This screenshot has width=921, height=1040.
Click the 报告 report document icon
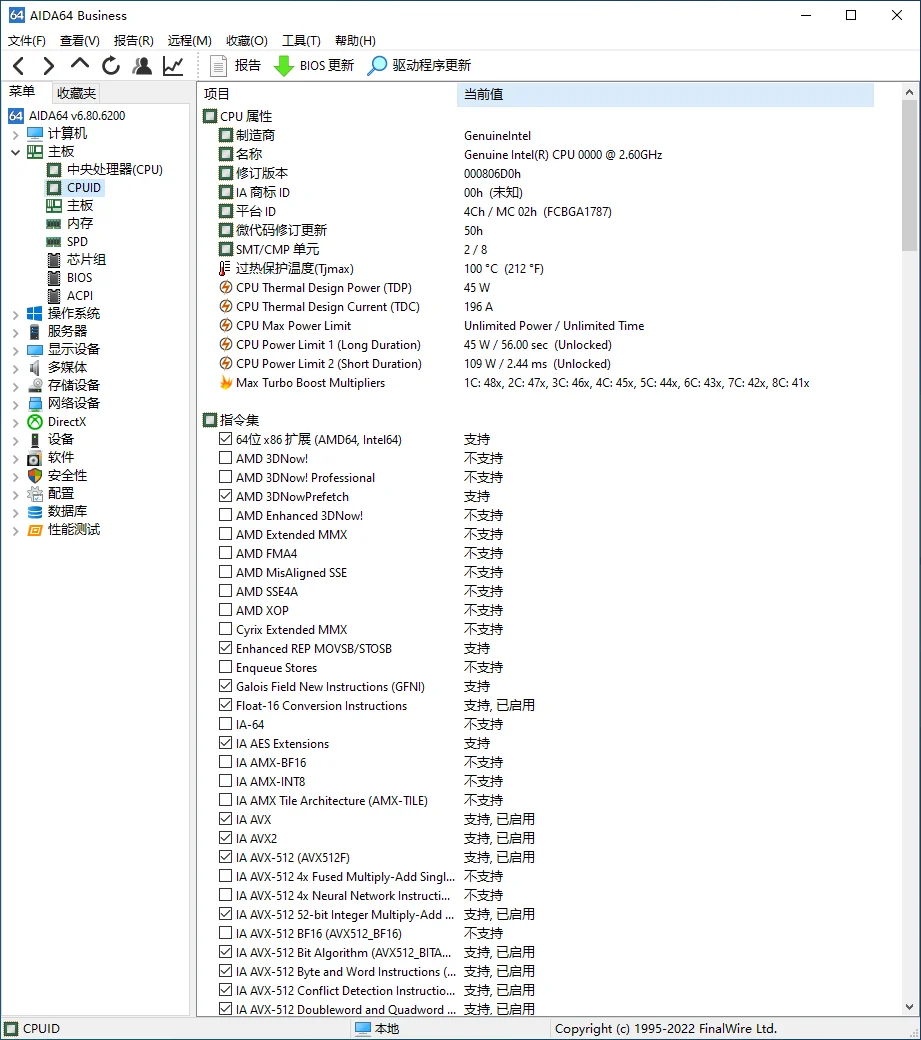pos(217,66)
